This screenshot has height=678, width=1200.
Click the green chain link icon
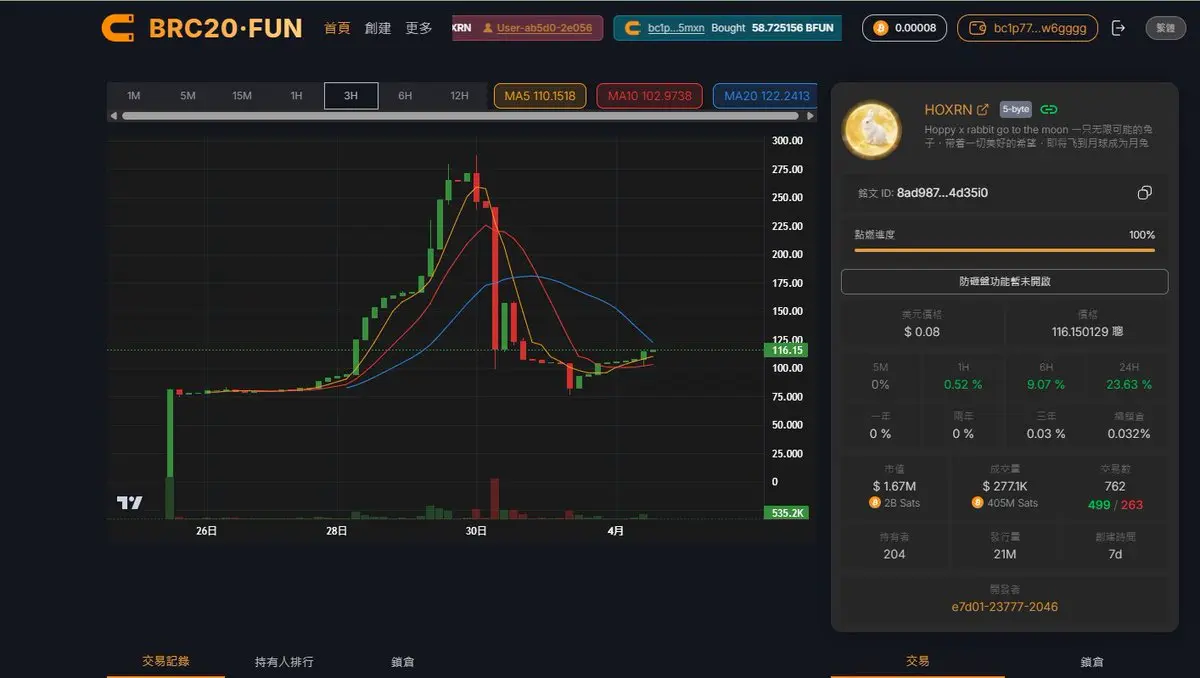point(1049,110)
